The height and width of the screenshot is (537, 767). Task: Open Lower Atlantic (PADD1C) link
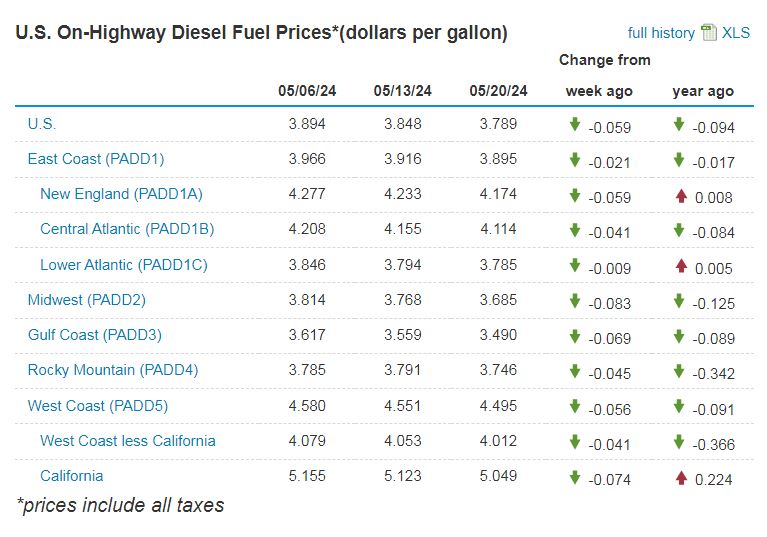[124, 265]
